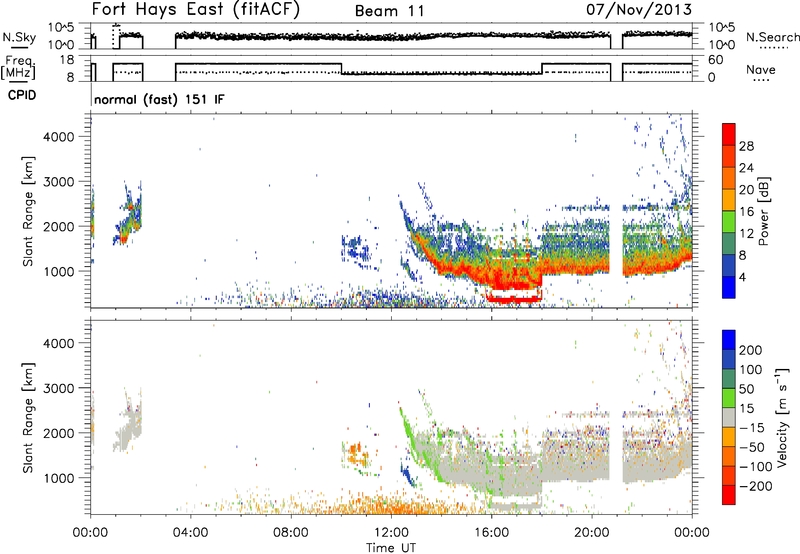Click the 'Beam 11' label

(389, 11)
